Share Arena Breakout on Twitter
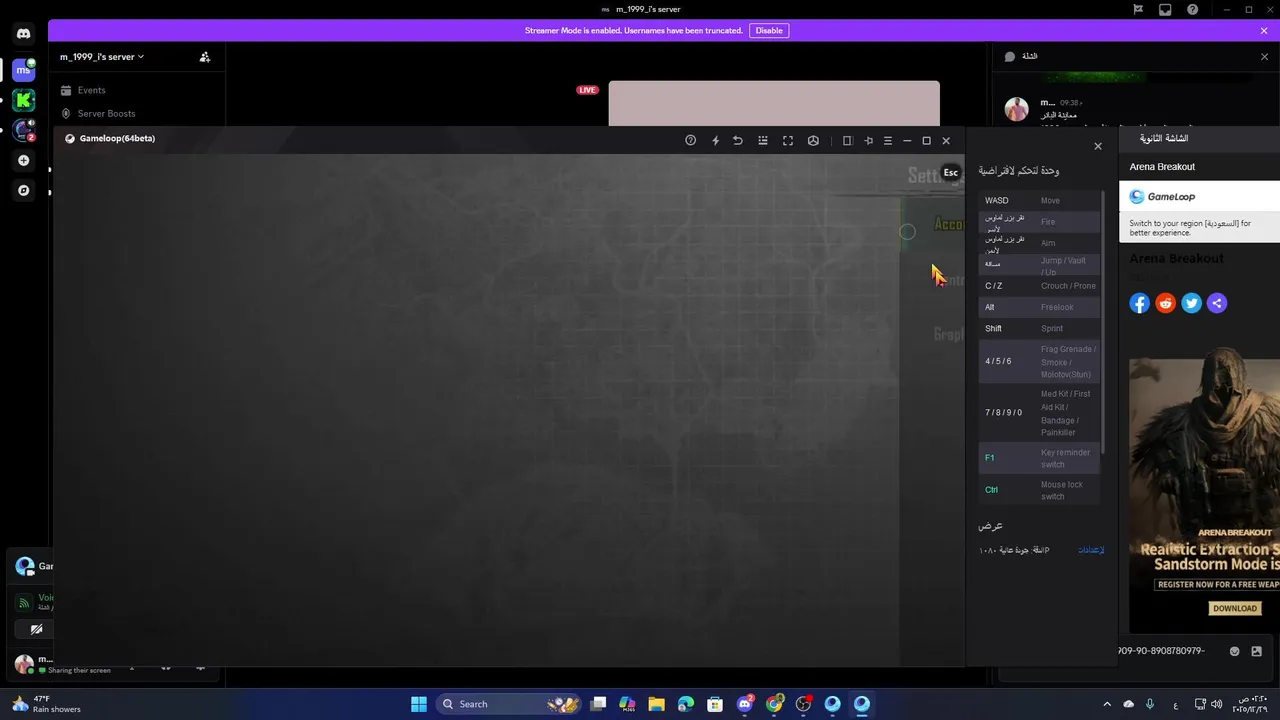1280x720 pixels. pyautogui.click(x=1191, y=303)
